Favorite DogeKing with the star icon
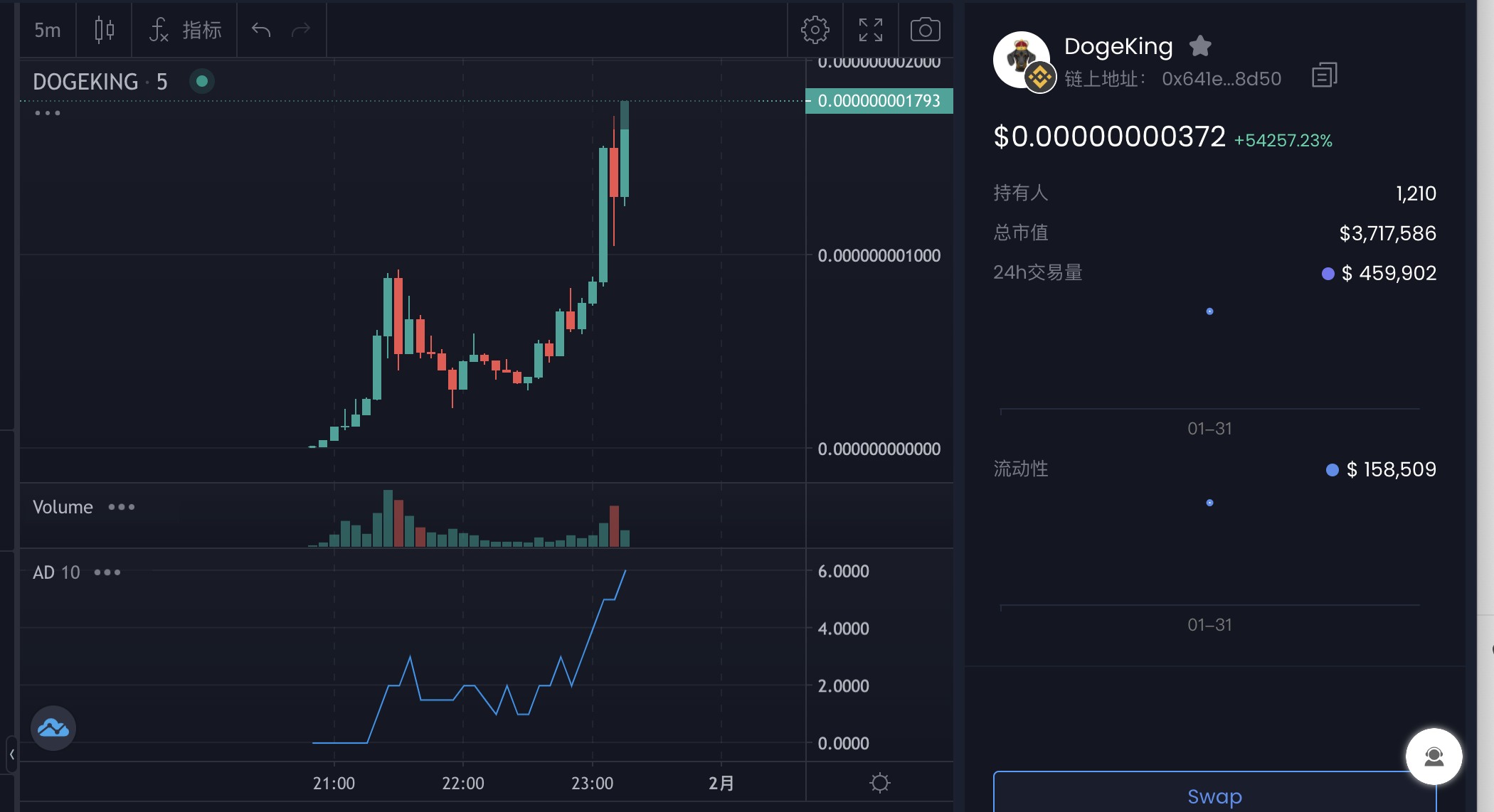 (x=1200, y=46)
